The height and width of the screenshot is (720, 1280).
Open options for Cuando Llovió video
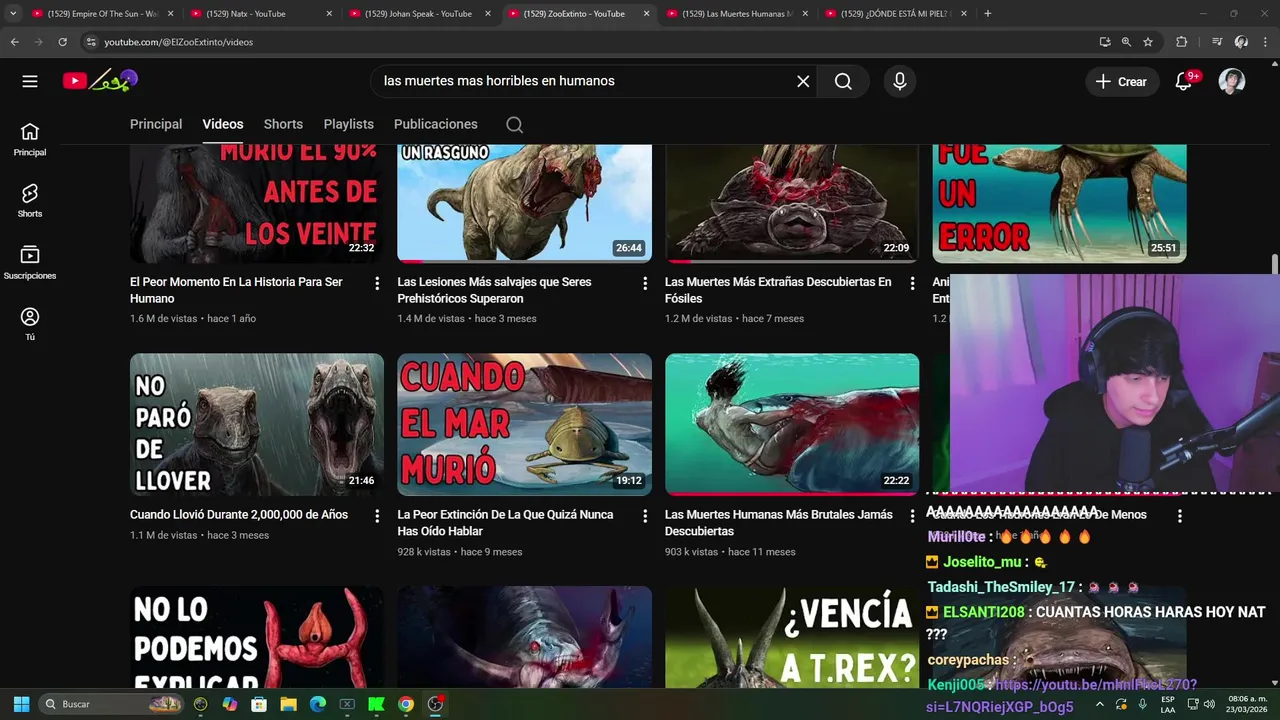[x=377, y=516]
